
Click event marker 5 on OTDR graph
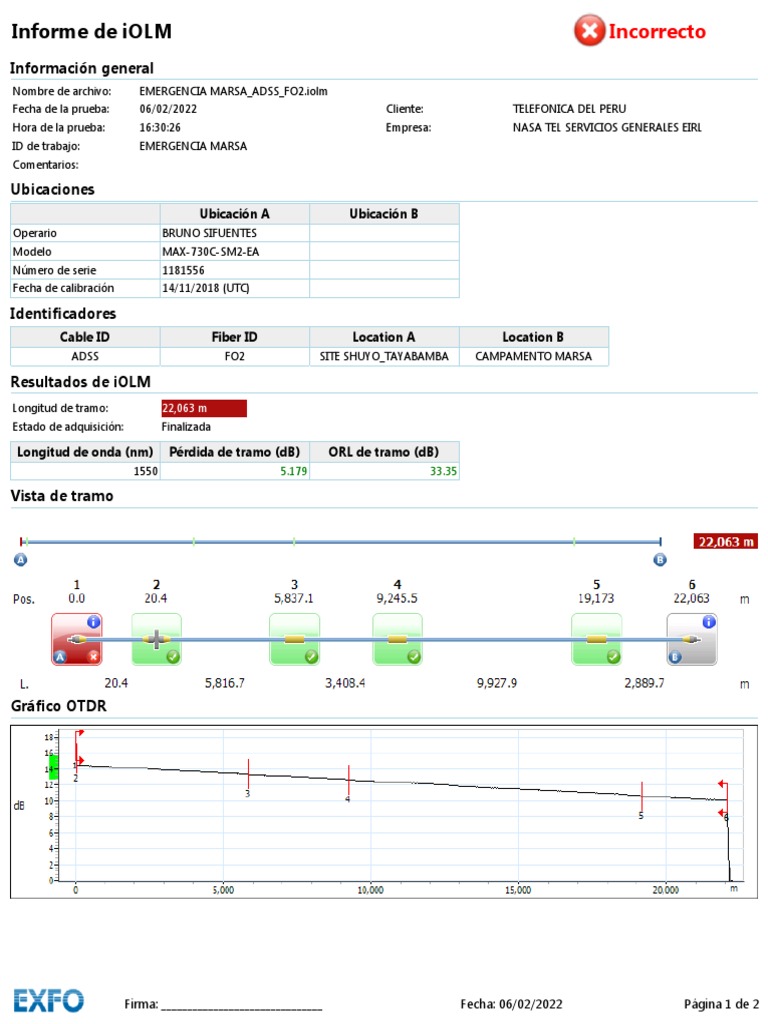coord(642,799)
